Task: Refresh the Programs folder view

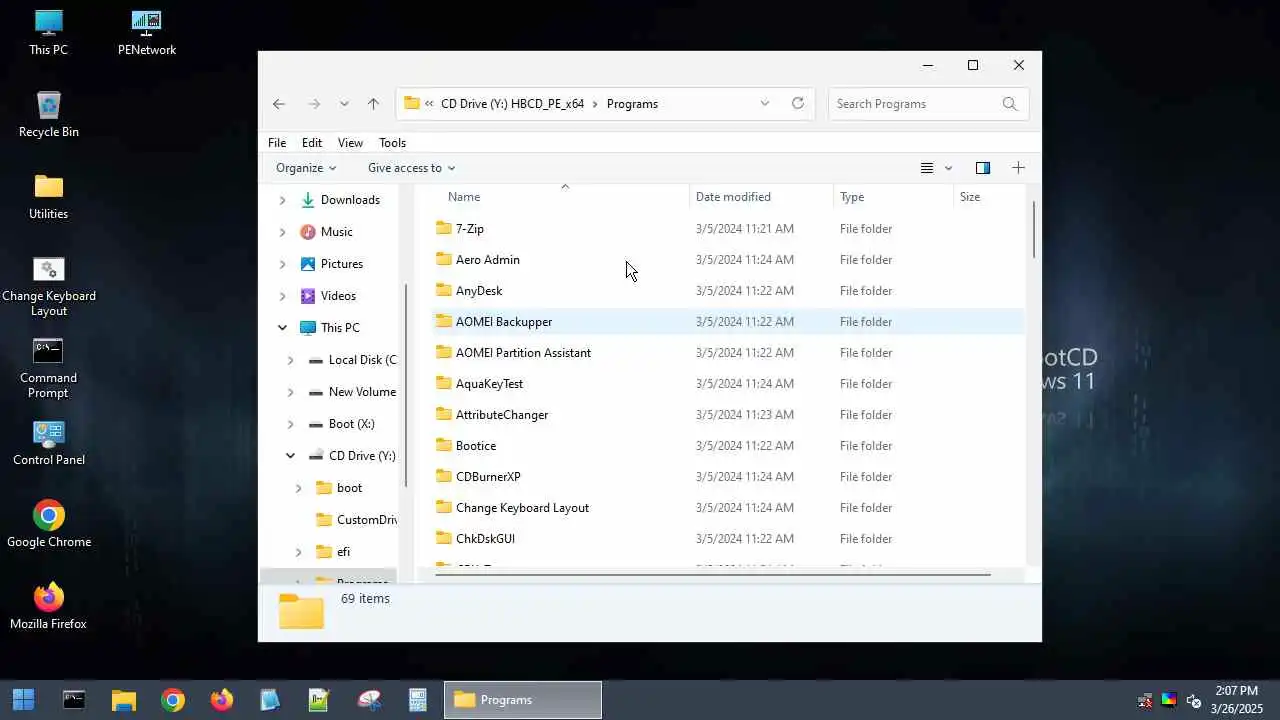Action: (798, 103)
